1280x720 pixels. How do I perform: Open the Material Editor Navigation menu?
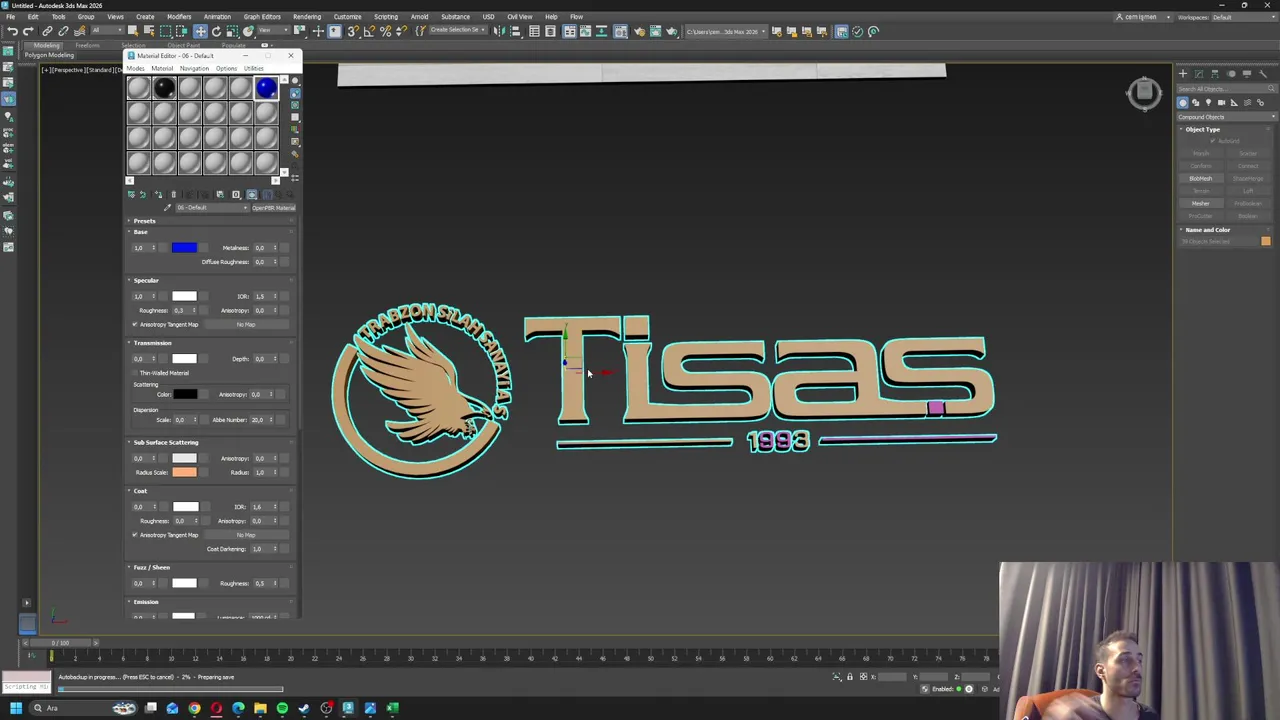tap(194, 68)
